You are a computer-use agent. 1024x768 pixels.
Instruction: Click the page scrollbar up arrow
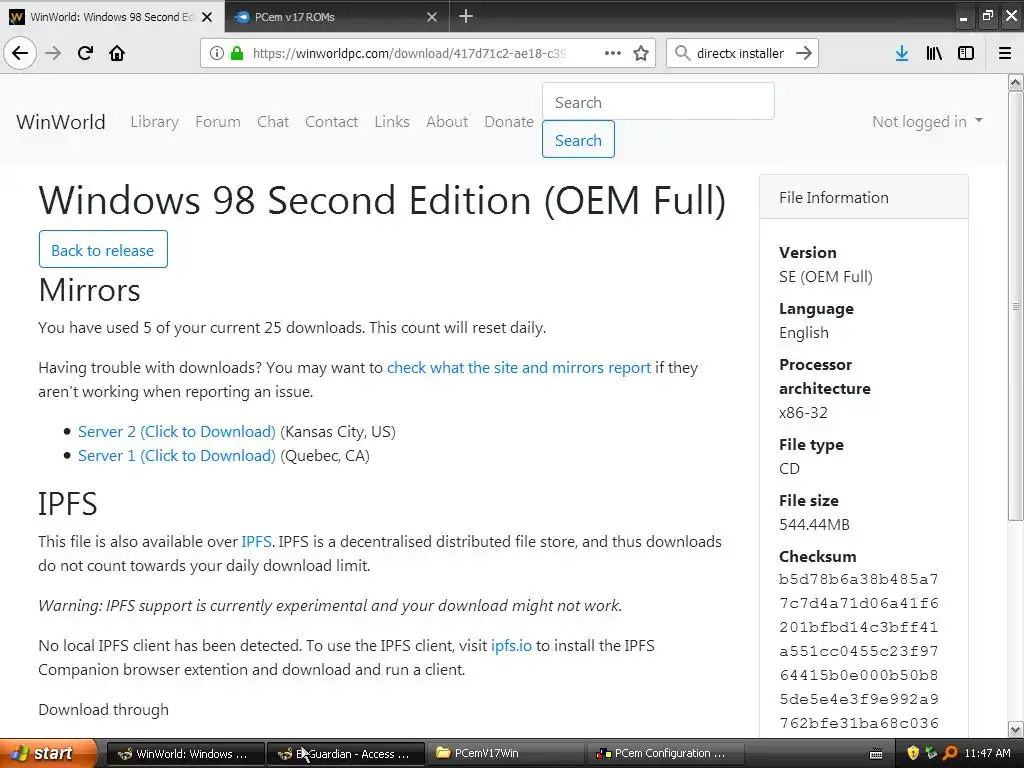click(x=1015, y=82)
